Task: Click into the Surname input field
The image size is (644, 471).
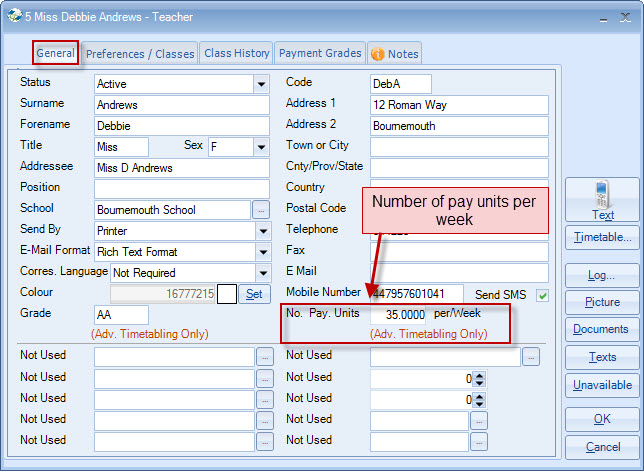Action: [182, 105]
